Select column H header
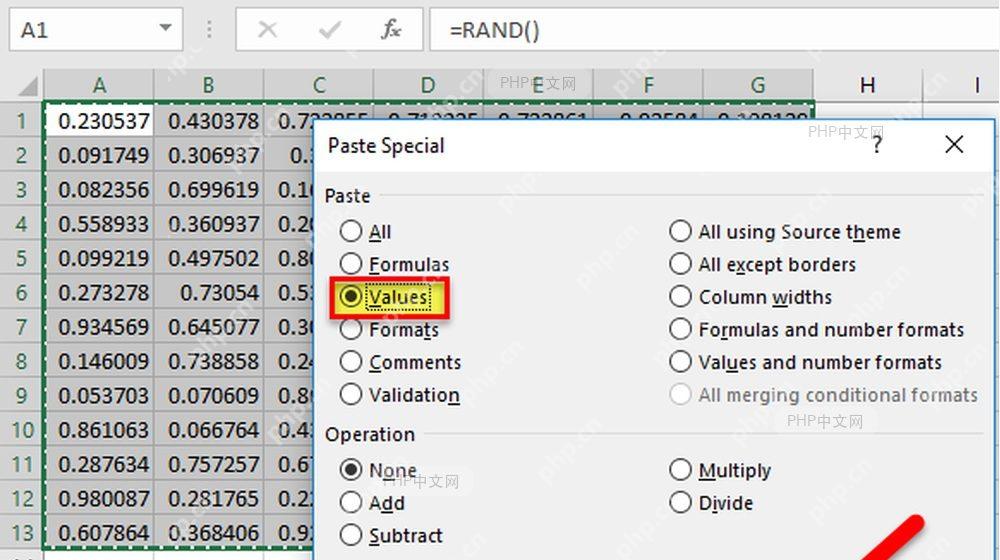 (x=867, y=85)
